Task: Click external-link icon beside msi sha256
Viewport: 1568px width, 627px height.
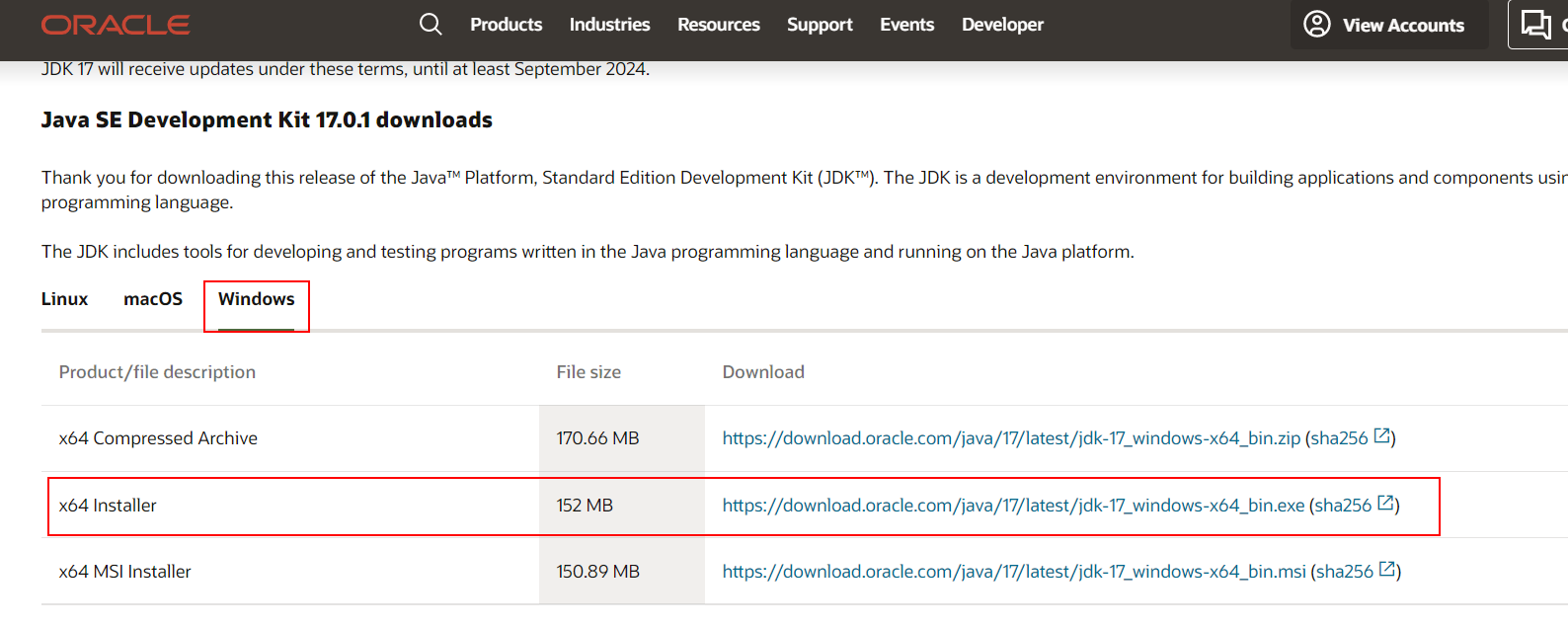Action: tap(1387, 570)
